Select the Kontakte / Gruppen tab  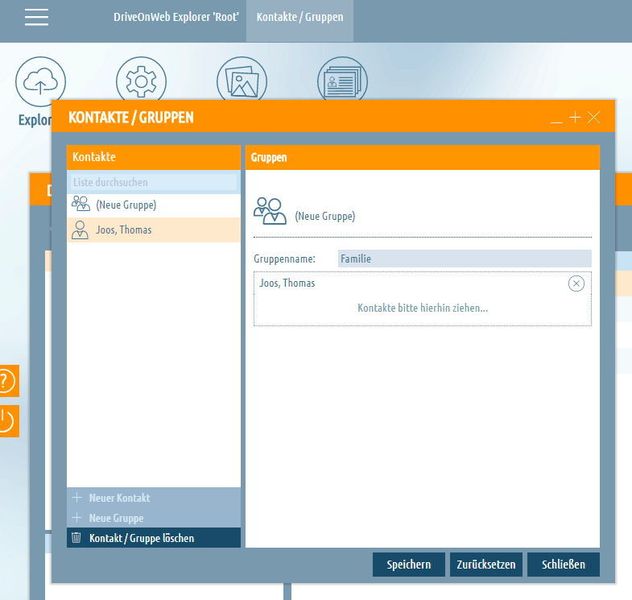tap(300, 17)
